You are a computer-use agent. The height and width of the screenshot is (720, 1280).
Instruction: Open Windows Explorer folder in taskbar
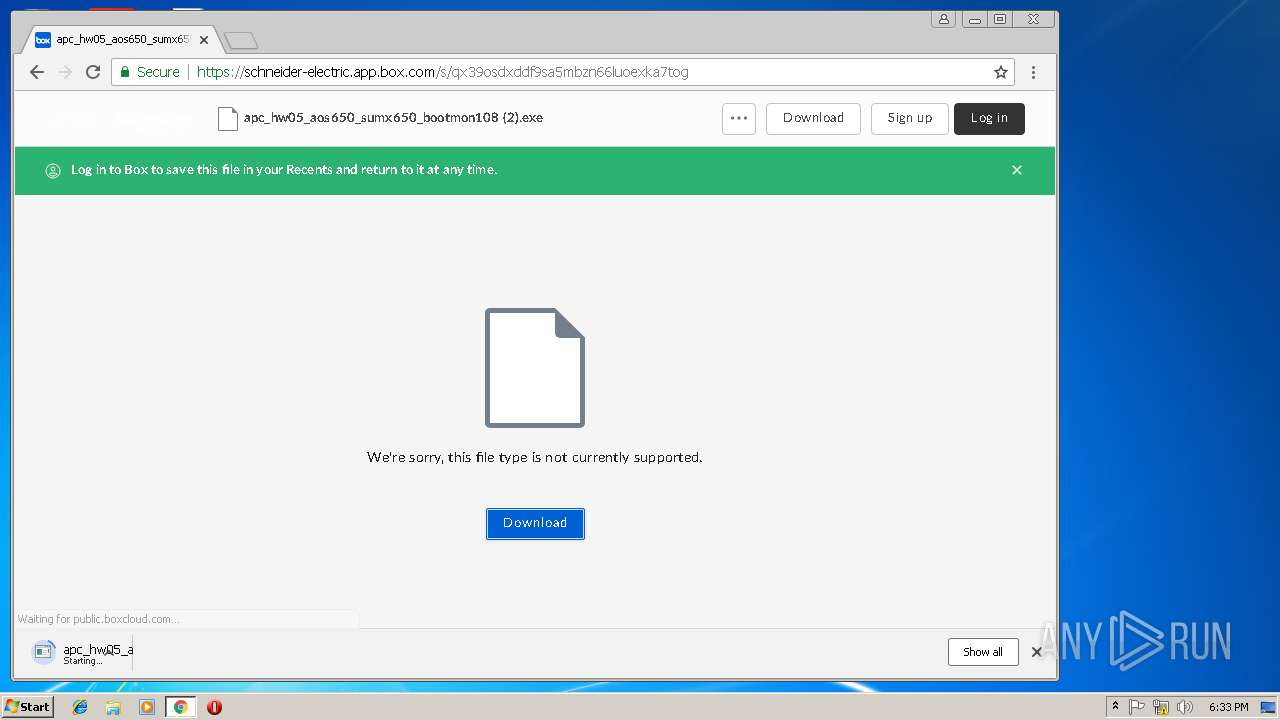pos(113,707)
